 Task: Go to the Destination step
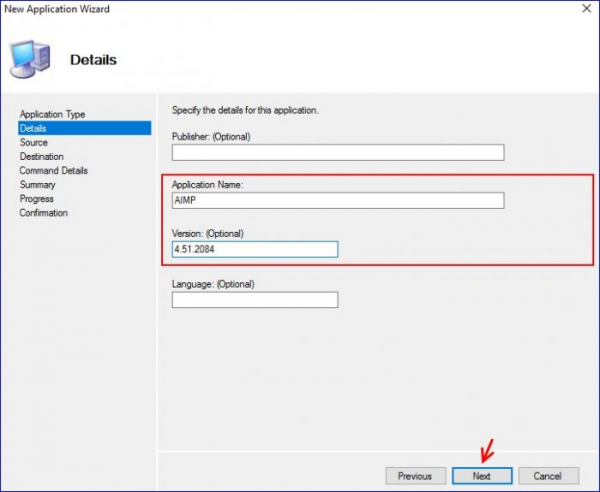[x=42, y=156]
